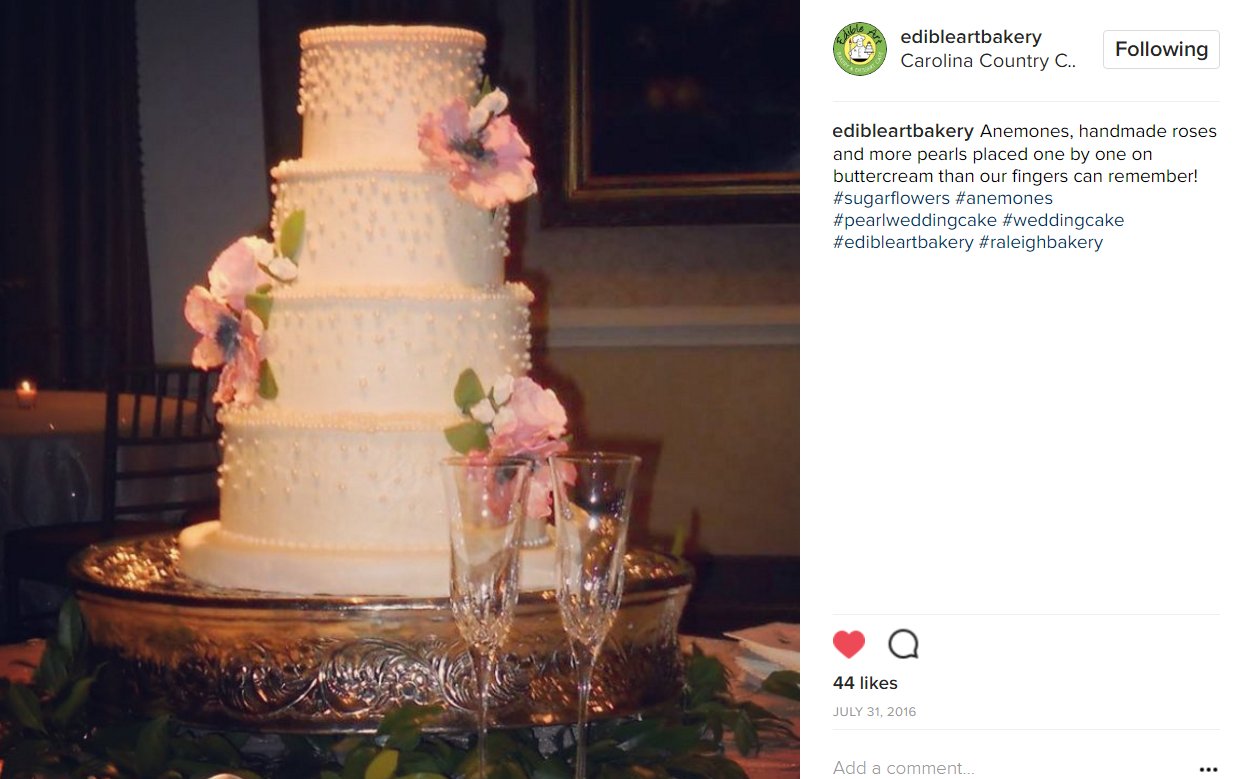
Task: Open the #edibleartbakery hashtag
Action: 903,242
